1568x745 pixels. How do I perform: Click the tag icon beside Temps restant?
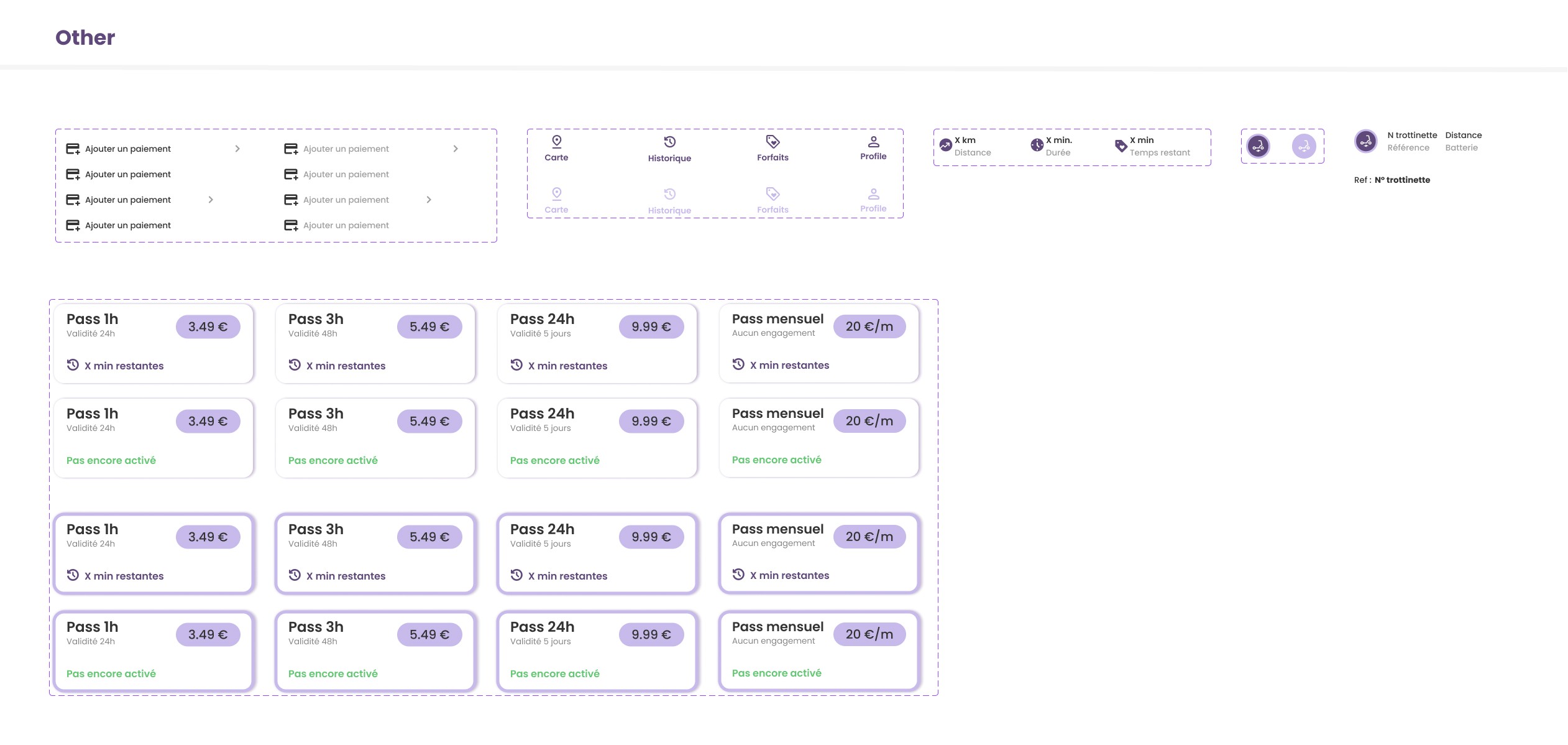[1121, 146]
